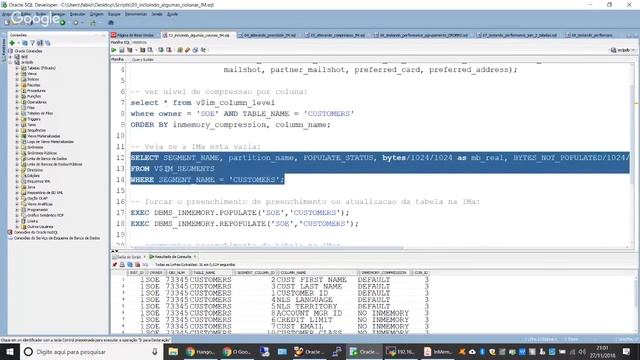Screen dimensions: 640x360
Task: Click the Windows Start button
Action: 10,351
